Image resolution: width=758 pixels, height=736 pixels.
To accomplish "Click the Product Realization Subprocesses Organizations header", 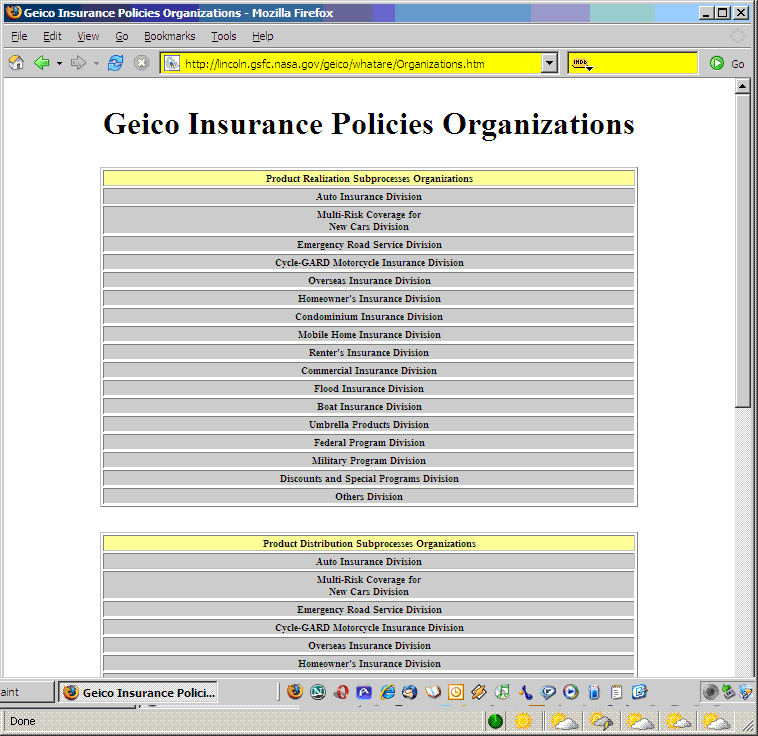I will (x=369, y=178).
